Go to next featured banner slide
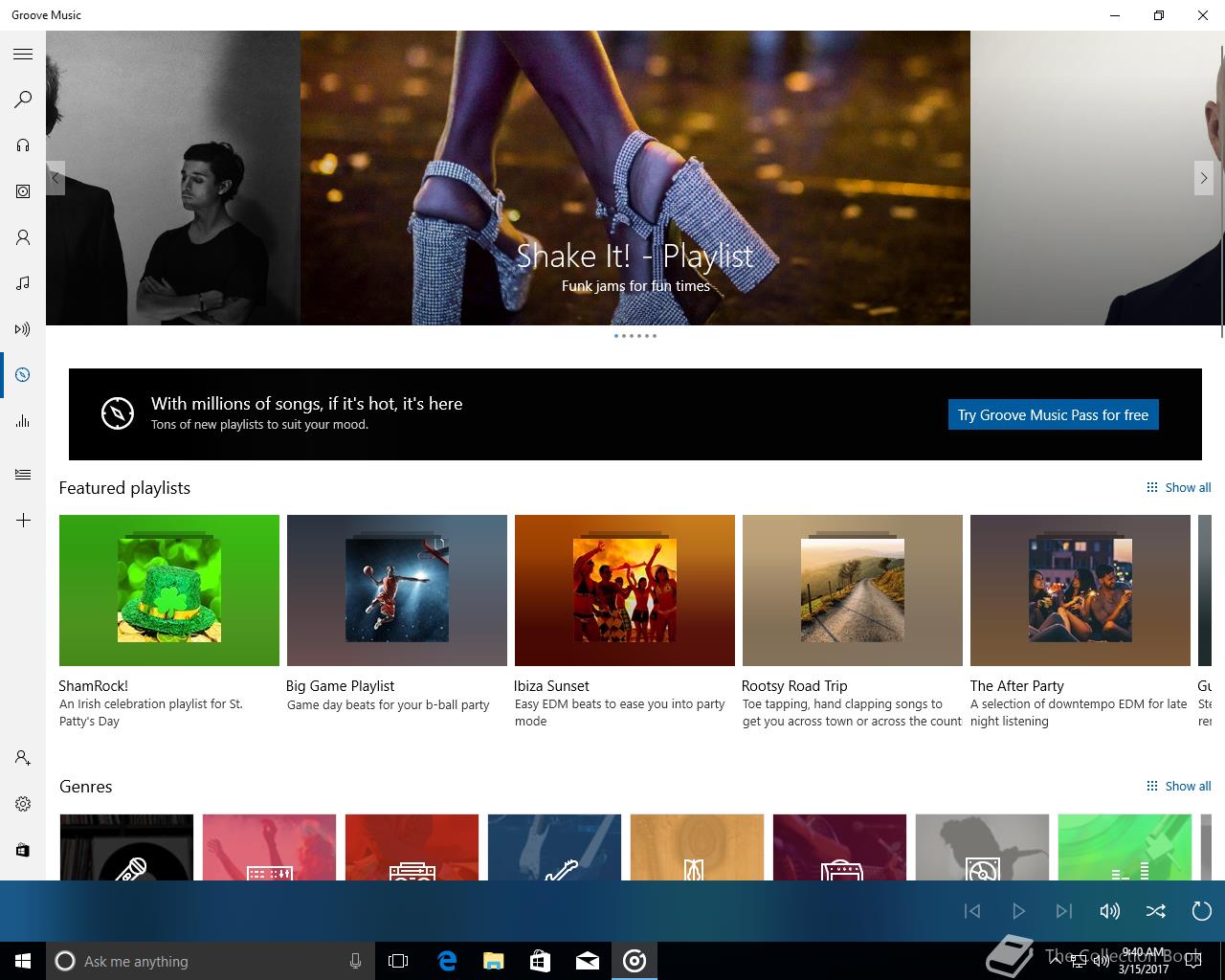The width and height of the screenshot is (1225, 980). pyautogui.click(x=1204, y=178)
